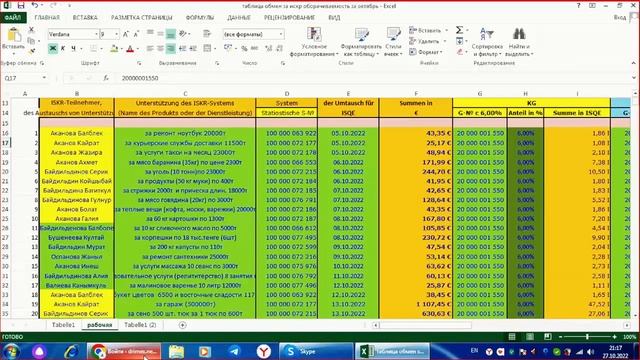Open the number format (все форматы) dropdown
The width and height of the screenshot is (640, 360).
[281, 34]
